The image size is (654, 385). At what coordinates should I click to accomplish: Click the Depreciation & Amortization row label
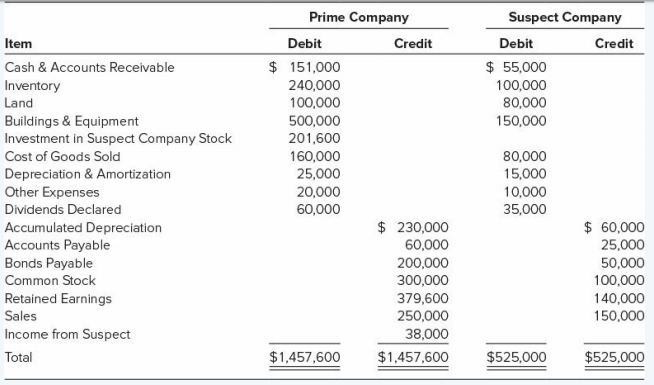(x=88, y=174)
